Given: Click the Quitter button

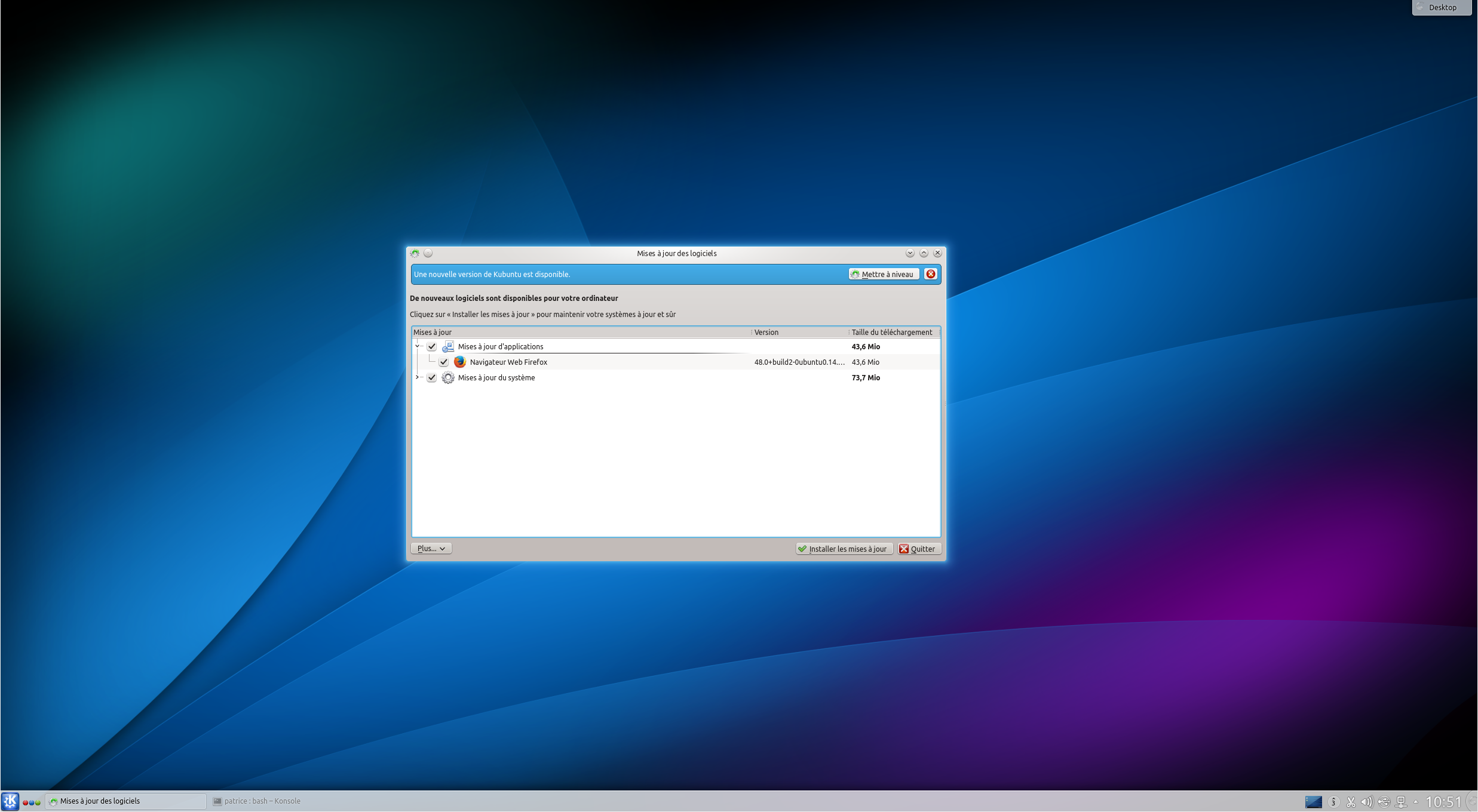Looking at the screenshot, I should (919, 549).
